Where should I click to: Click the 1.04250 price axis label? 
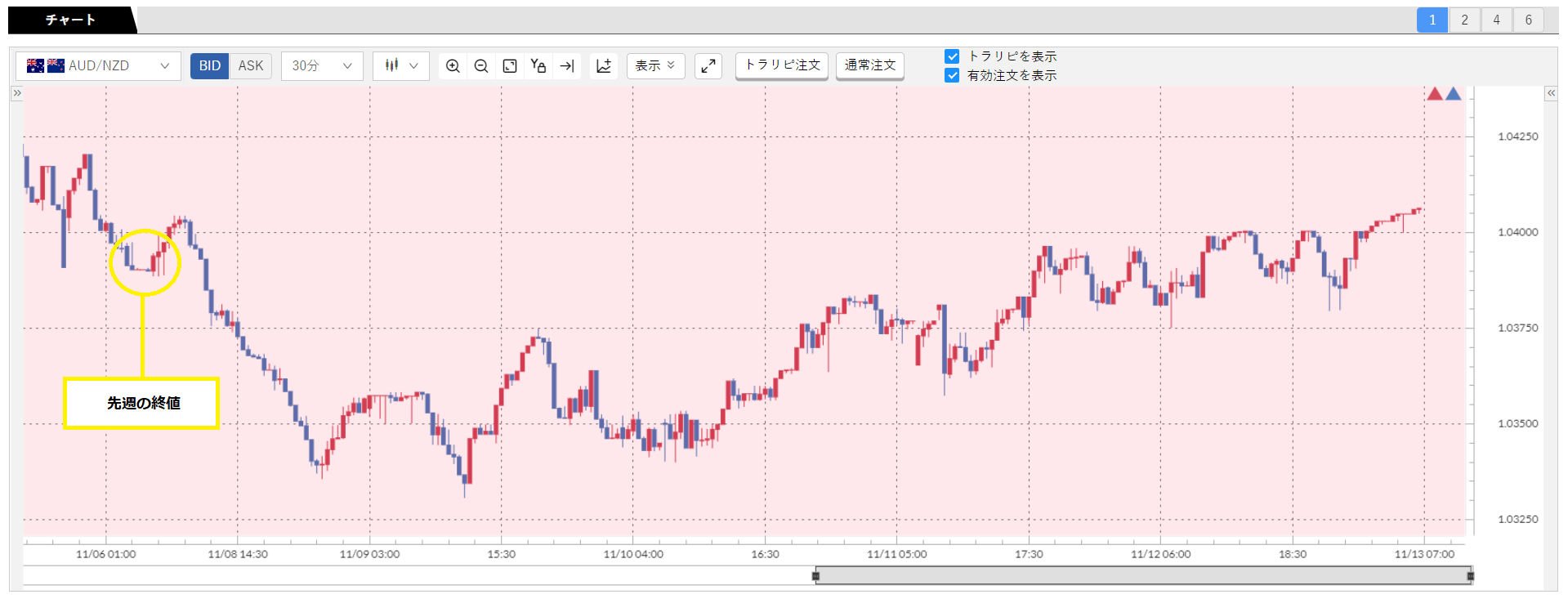[x=1517, y=136]
